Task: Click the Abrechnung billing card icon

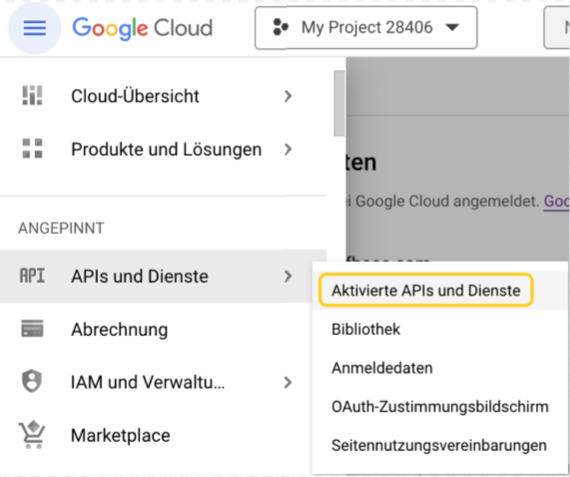Action: click(x=32, y=329)
